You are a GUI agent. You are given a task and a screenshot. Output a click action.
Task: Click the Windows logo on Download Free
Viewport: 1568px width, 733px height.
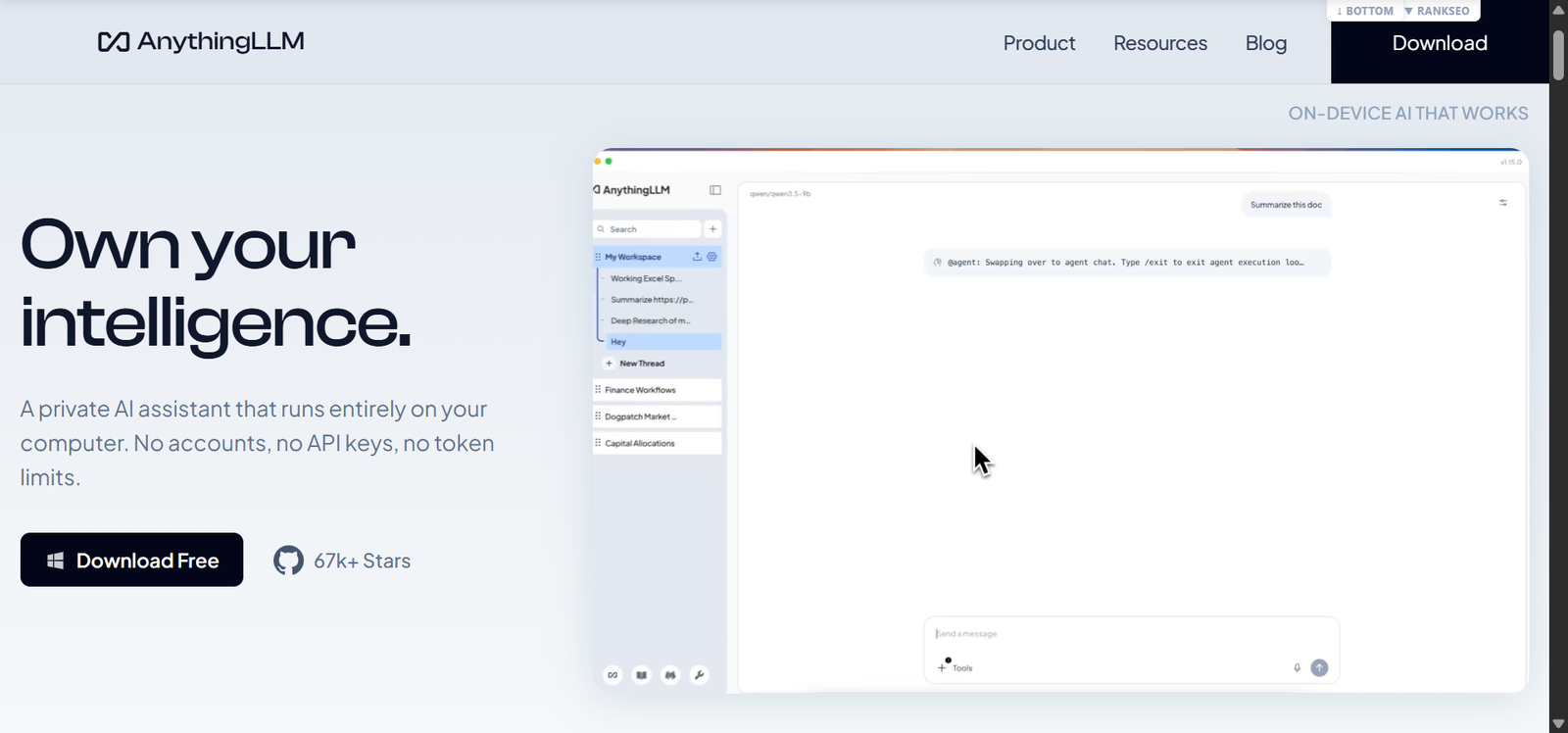point(56,561)
